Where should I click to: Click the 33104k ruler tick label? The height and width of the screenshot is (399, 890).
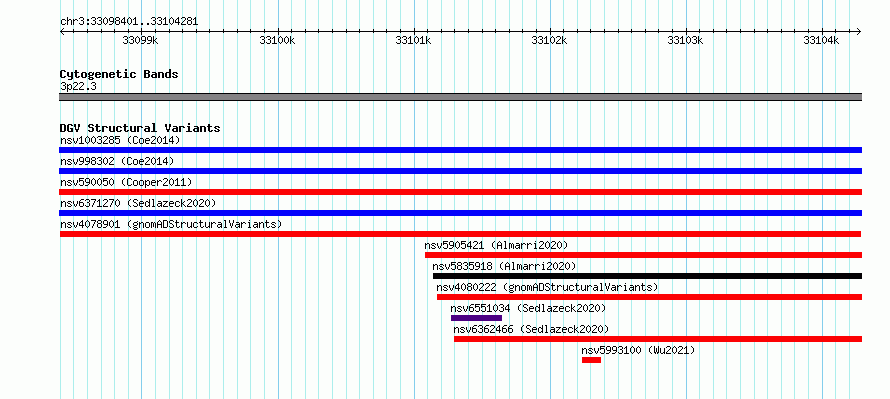(x=821, y=41)
